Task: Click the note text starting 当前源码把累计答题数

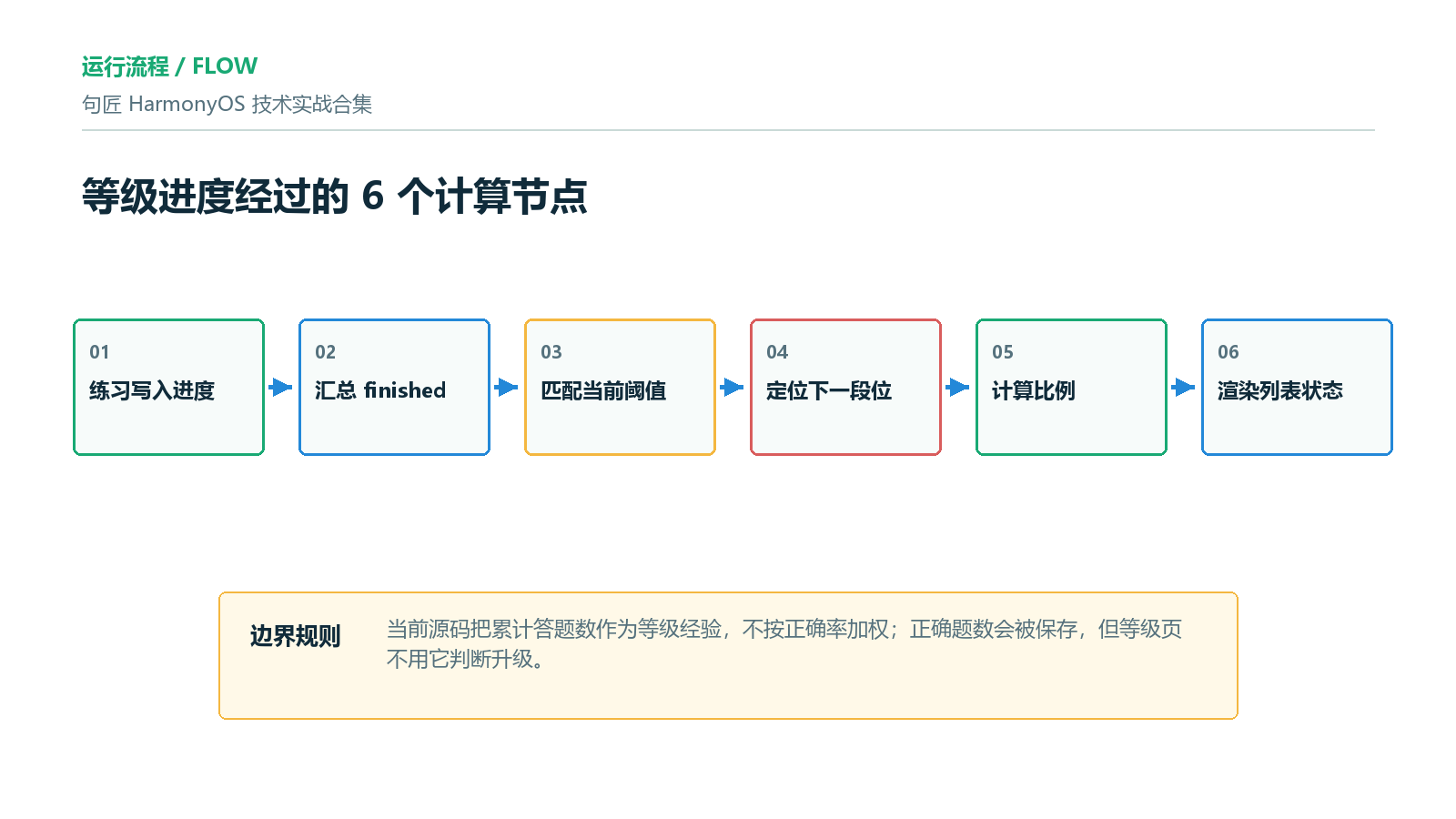Action: (x=784, y=643)
